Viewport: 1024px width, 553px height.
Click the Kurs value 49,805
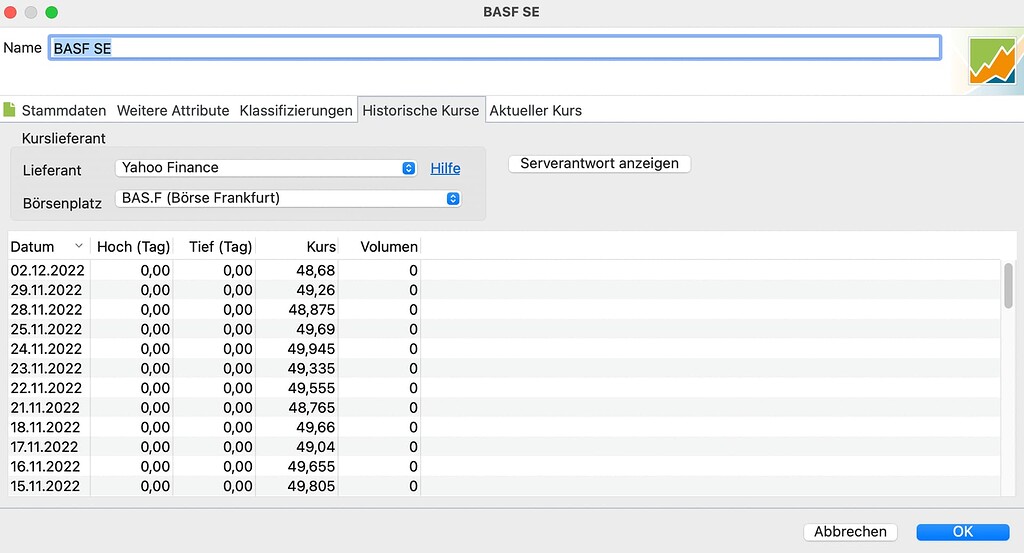click(311, 486)
